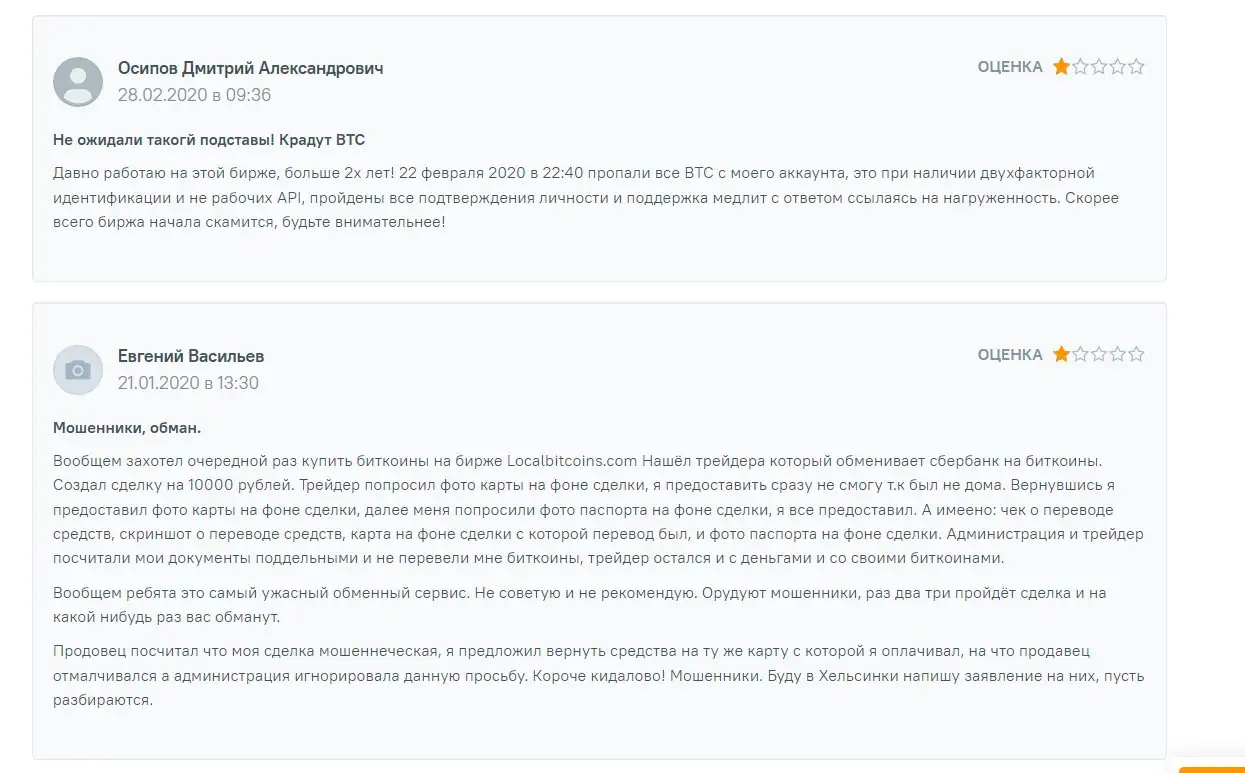Click the ОЦЕНКА label in the second review
Image resolution: width=1245 pixels, height=773 pixels.
tap(1010, 354)
